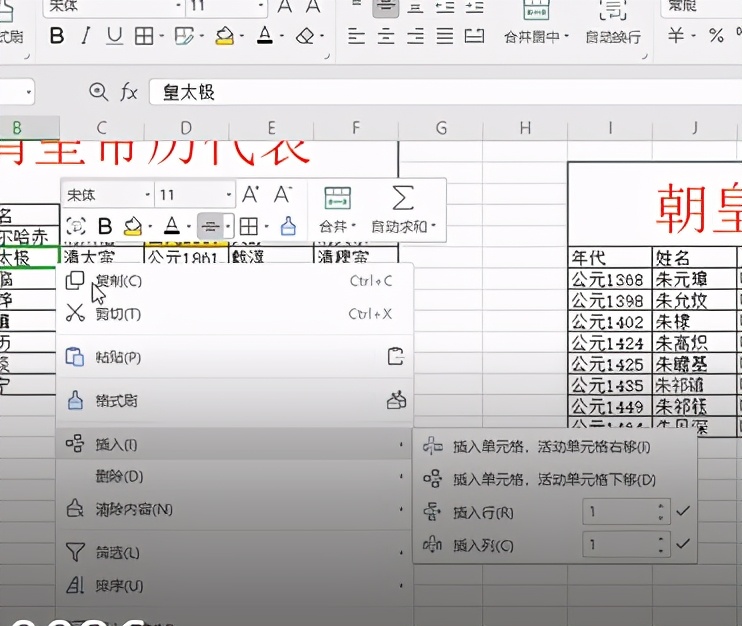Decrement insert column count stepper
This screenshot has width=742, height=626.
[661, 551]
